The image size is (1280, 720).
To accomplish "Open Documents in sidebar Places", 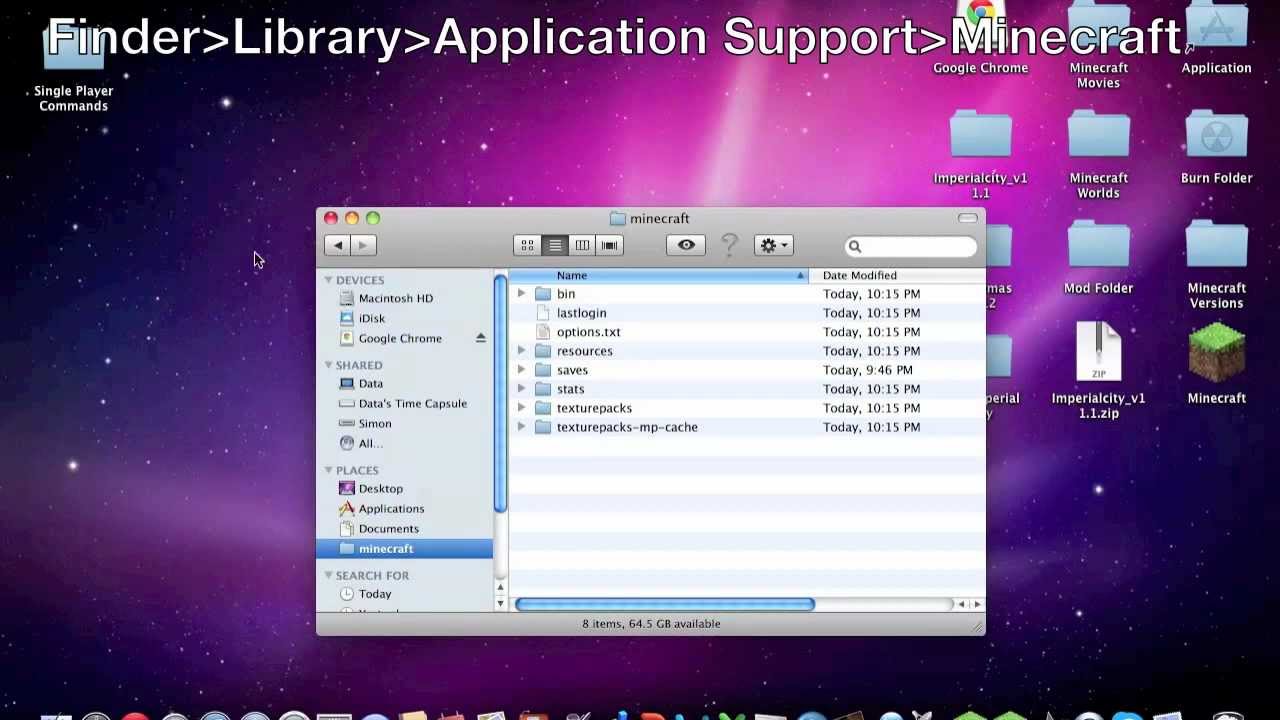I will click(x=388, y=528).
